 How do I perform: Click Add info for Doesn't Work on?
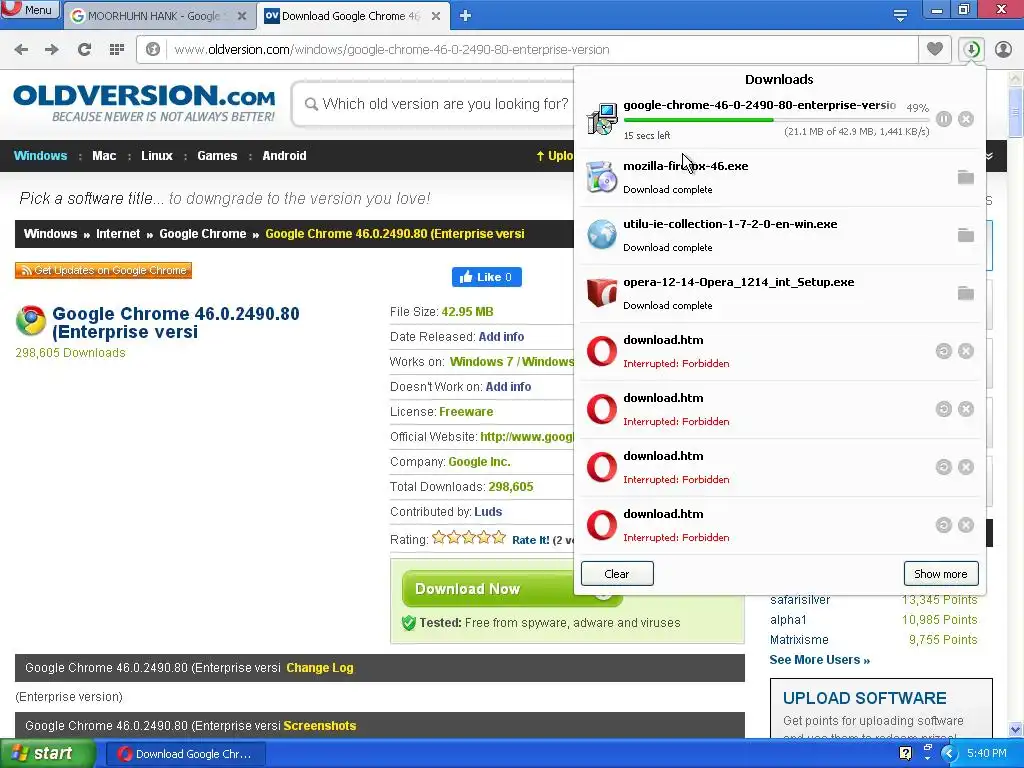click(508, 387)
